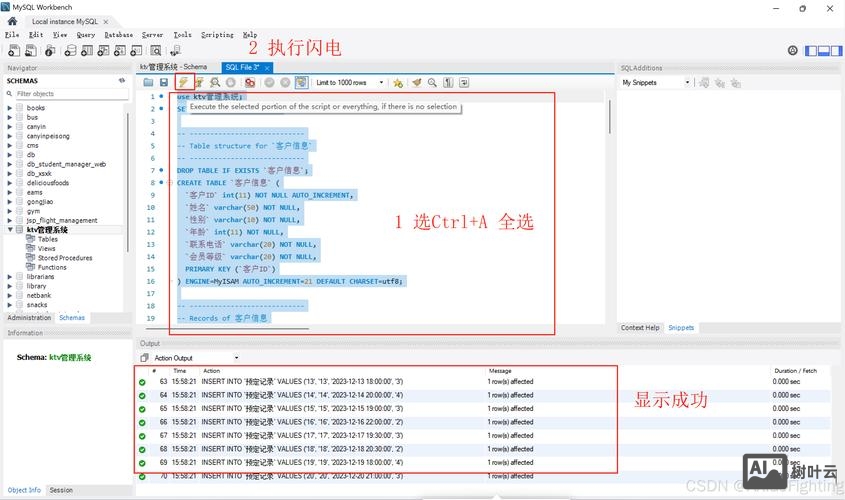Execute statement under cursor icon
Viewport: 845px width, 500px height.
pyautogui.click(x=199, y=82)
